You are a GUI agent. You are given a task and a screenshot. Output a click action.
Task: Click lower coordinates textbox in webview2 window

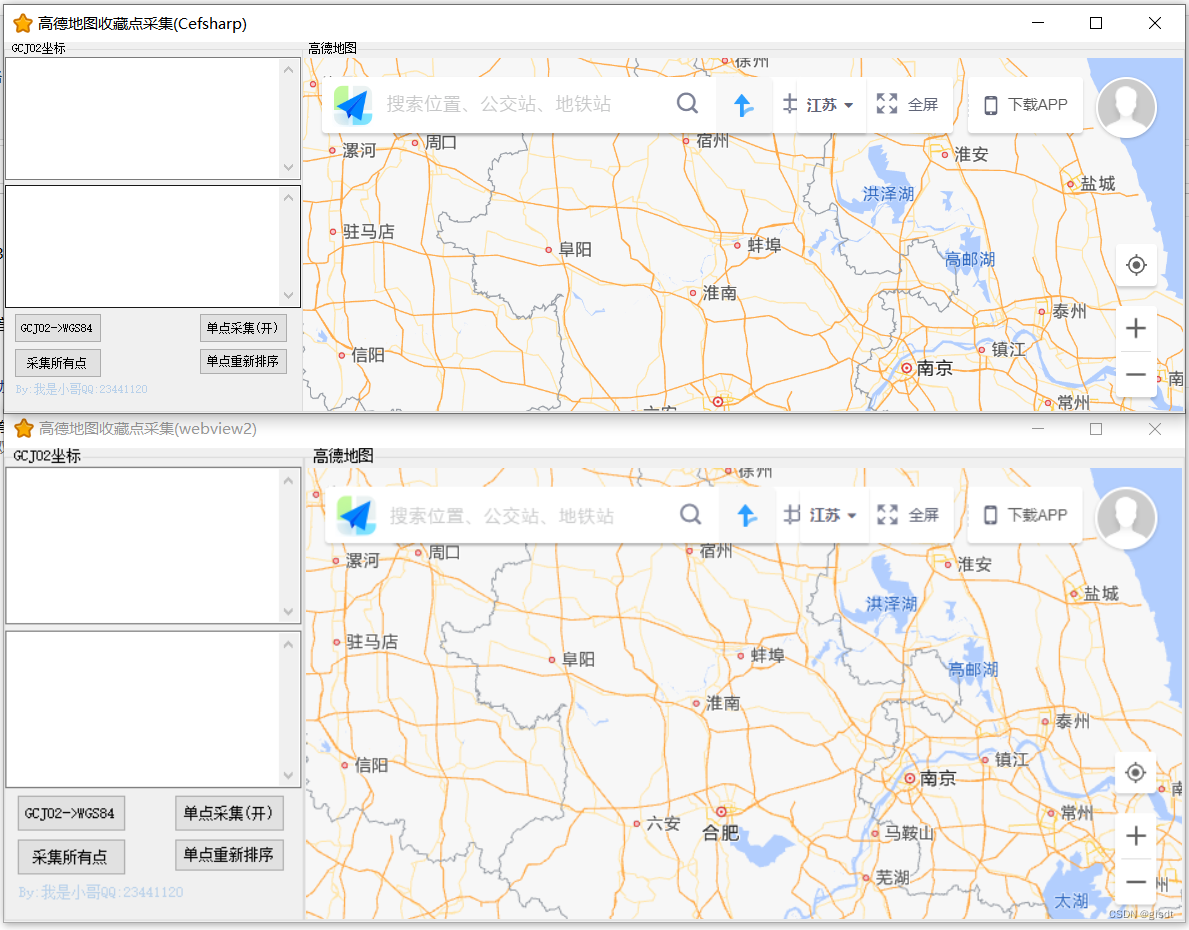(x=141, y=709)
